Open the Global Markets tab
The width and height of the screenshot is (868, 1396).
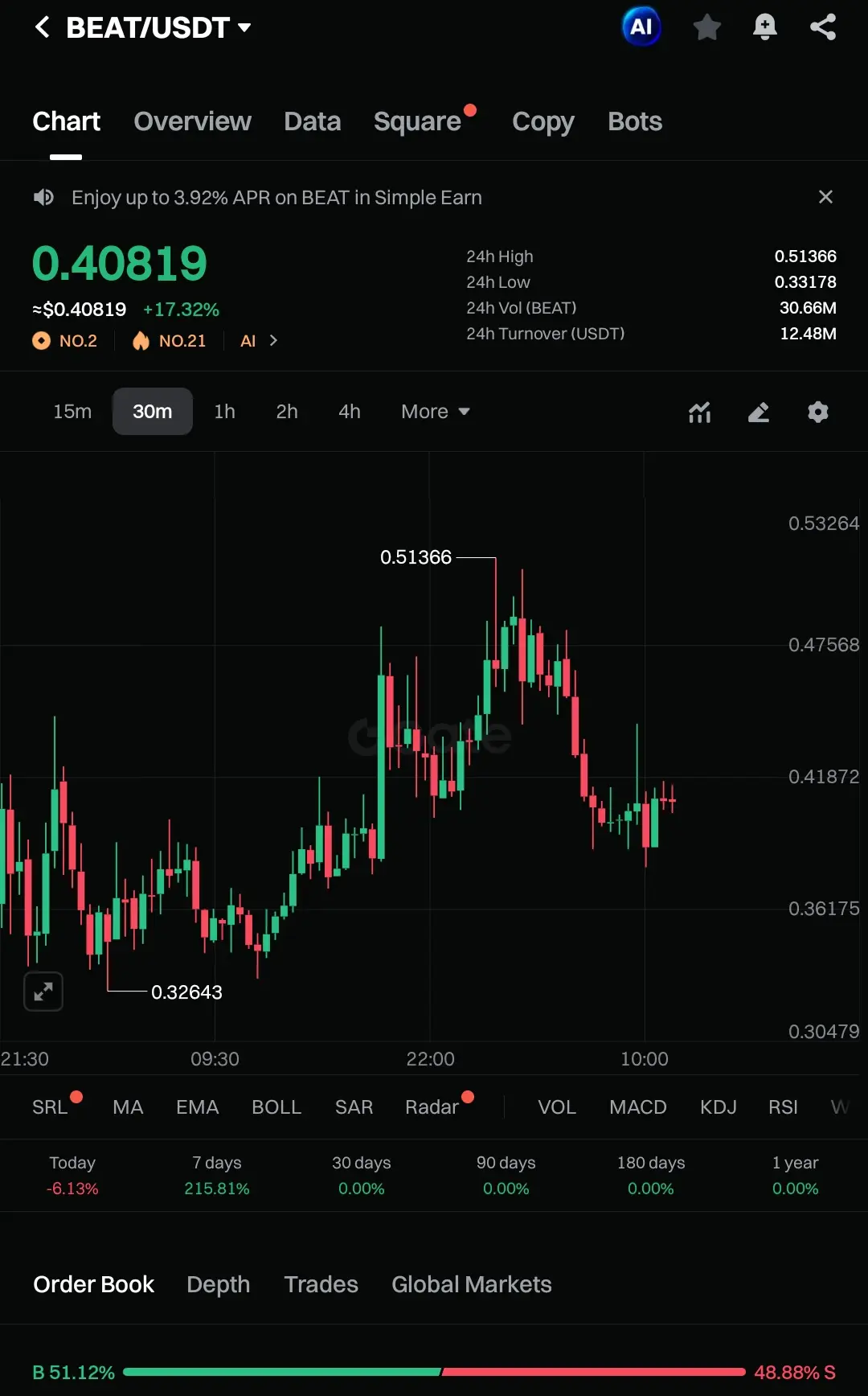click(472, 1284)
